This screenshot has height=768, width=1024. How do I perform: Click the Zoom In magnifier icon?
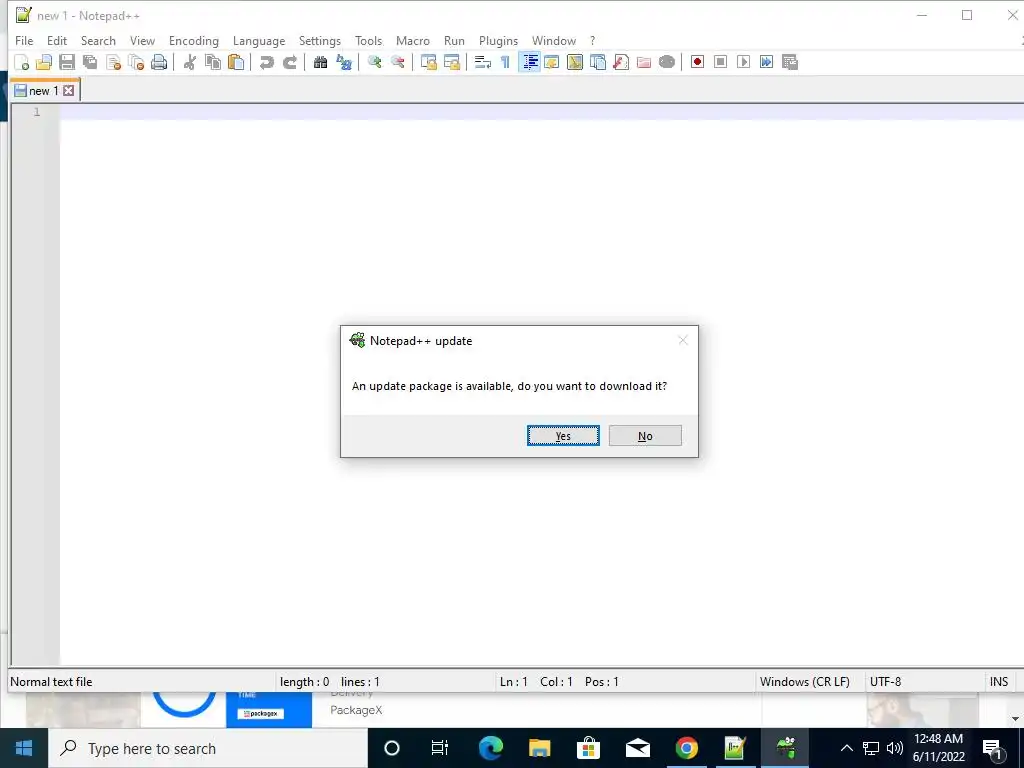click(x=374, y=62)
